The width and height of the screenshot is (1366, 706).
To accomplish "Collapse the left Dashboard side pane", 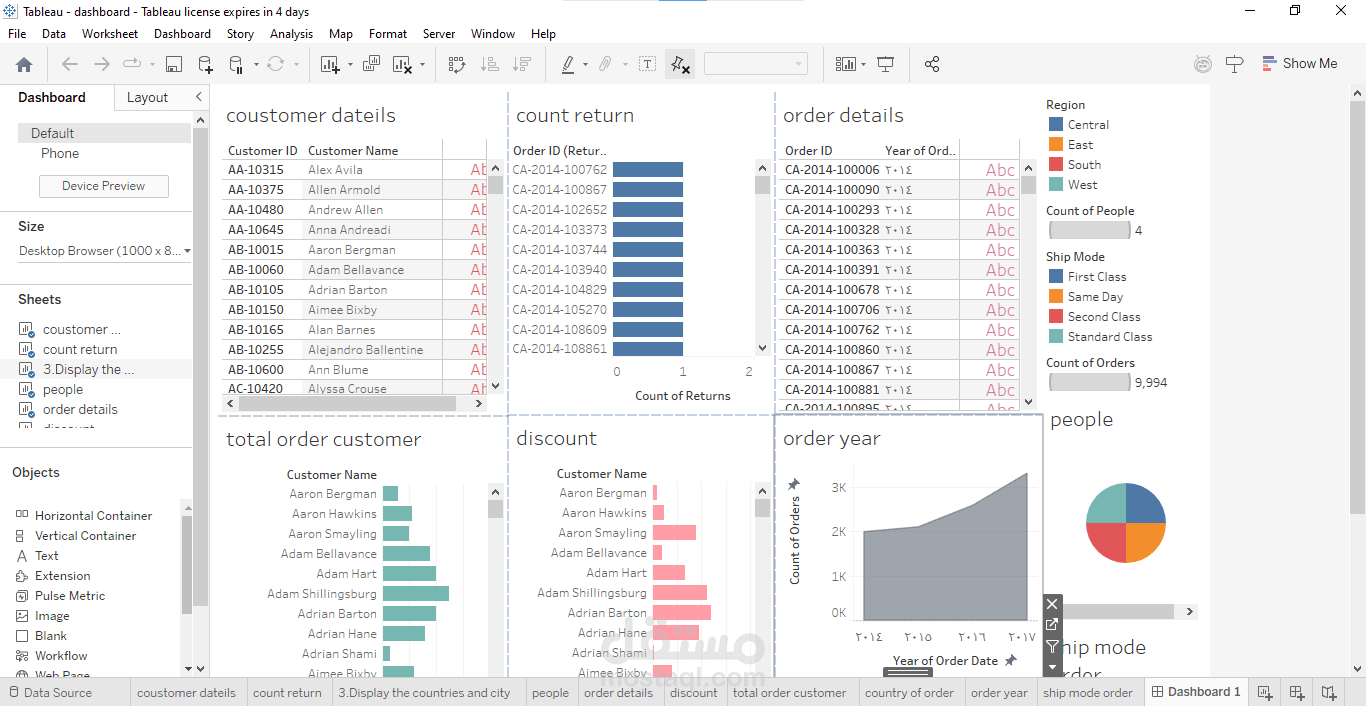I will coord(198,97).
